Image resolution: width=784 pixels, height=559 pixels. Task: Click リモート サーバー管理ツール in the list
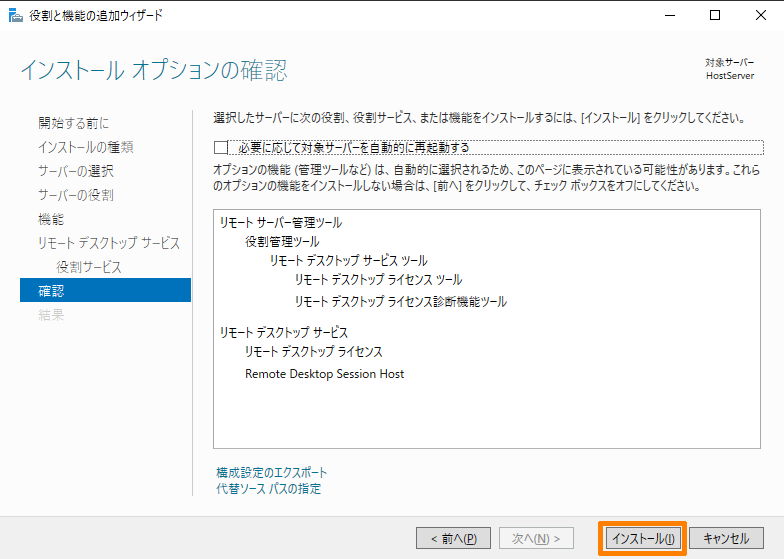click(x=280, y=222)
